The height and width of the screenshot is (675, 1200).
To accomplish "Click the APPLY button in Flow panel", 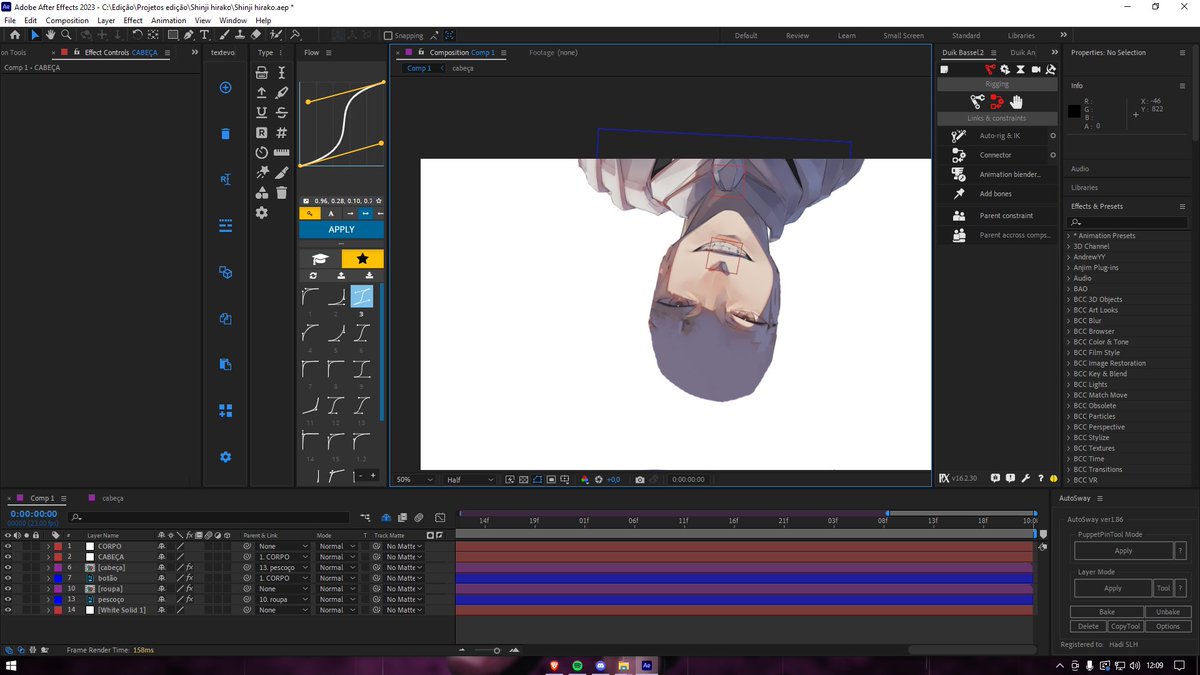I will (341, 229).
